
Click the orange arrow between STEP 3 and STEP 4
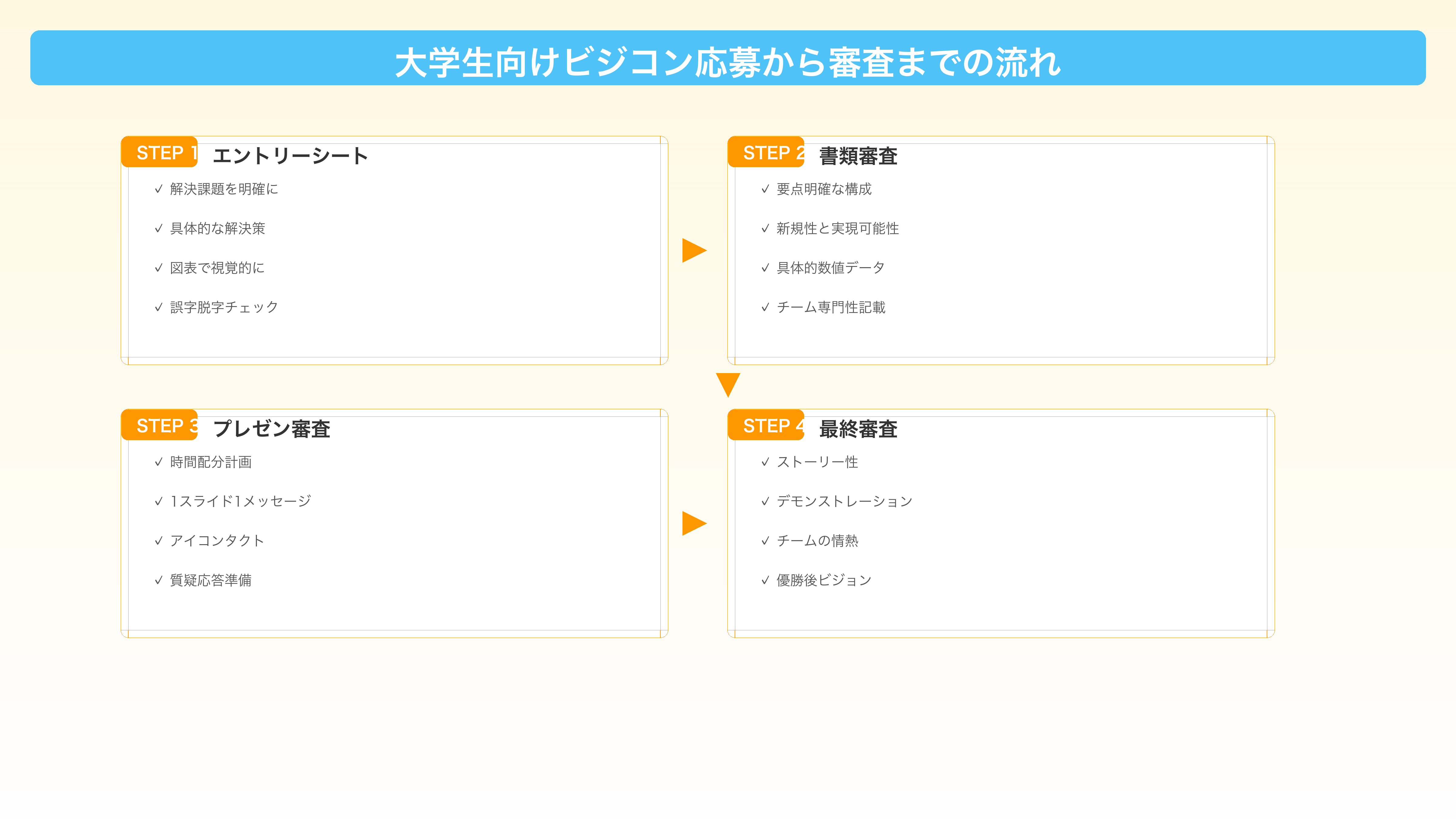[x=694, y=523]
